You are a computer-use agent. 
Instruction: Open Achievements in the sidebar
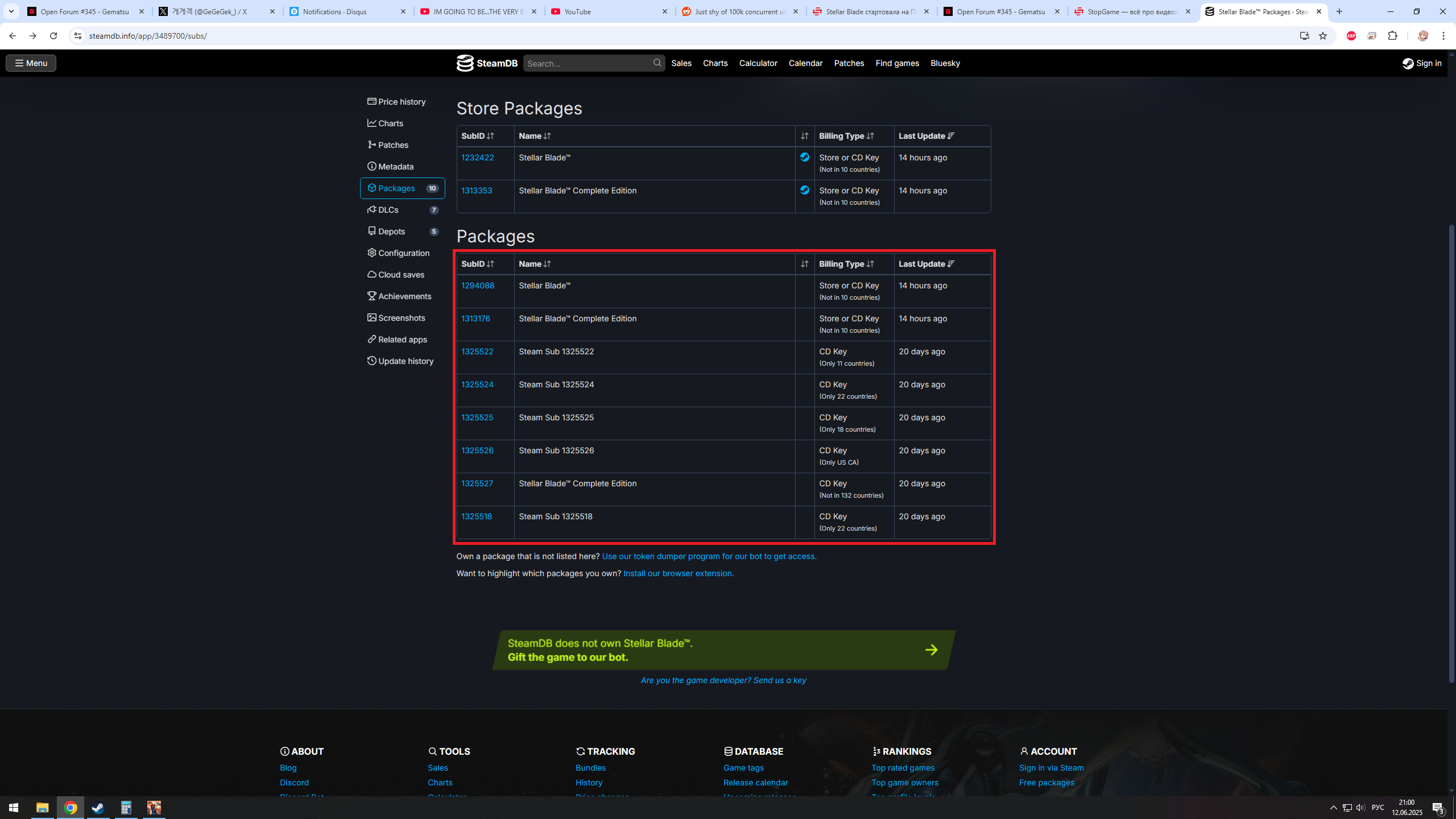[403, 296]
